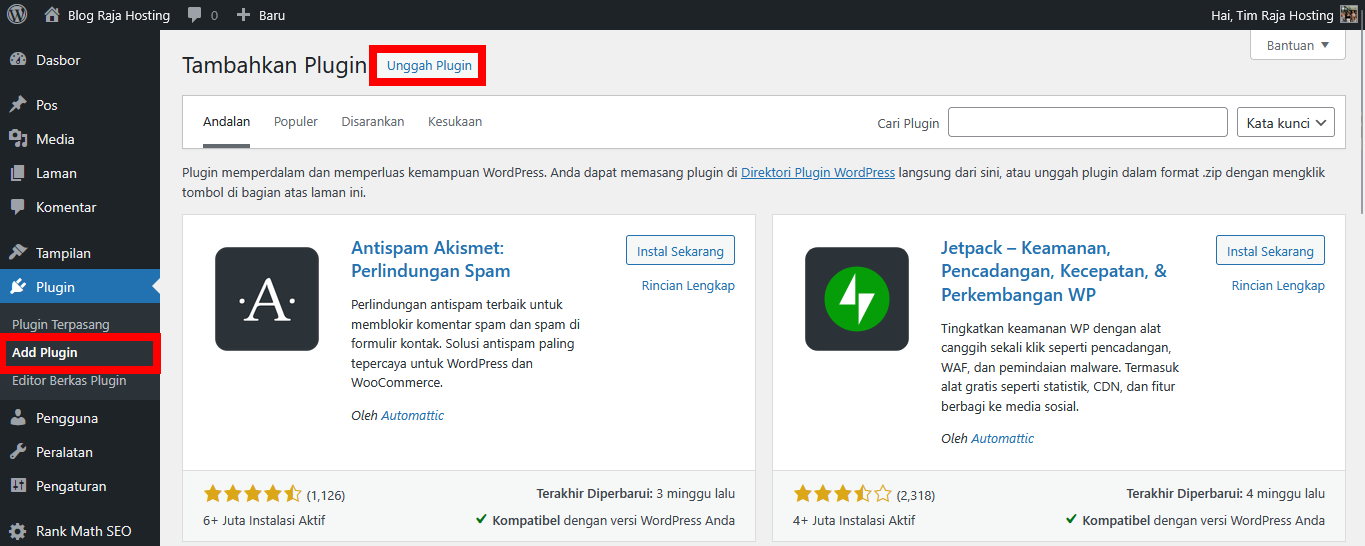The image size is (1365, 546).
Task: Open Rincian Lengkap for Jetpack
Action: (x=1278, y=286)
